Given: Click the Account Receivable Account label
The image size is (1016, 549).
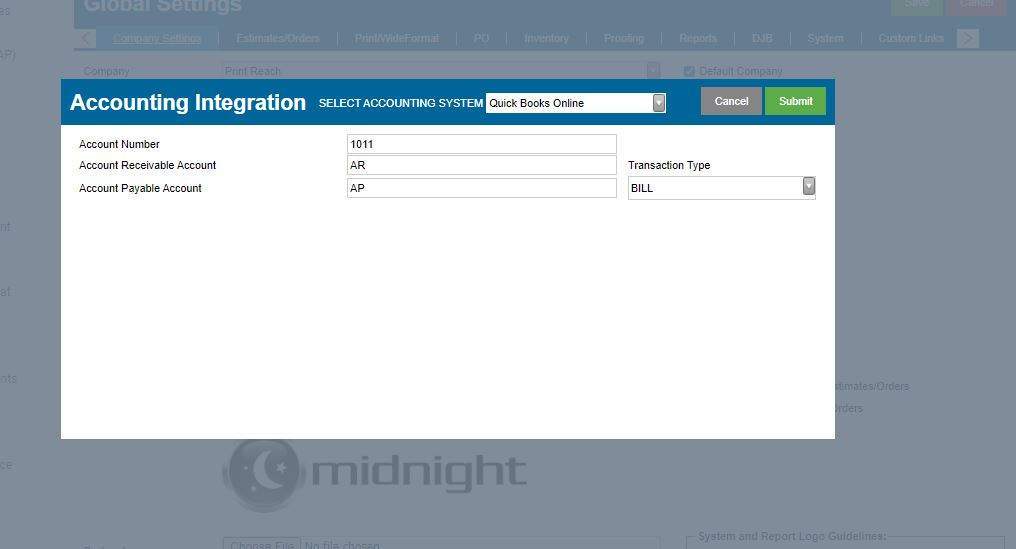Looking at the screenshot, I should (x=148, y=165).
